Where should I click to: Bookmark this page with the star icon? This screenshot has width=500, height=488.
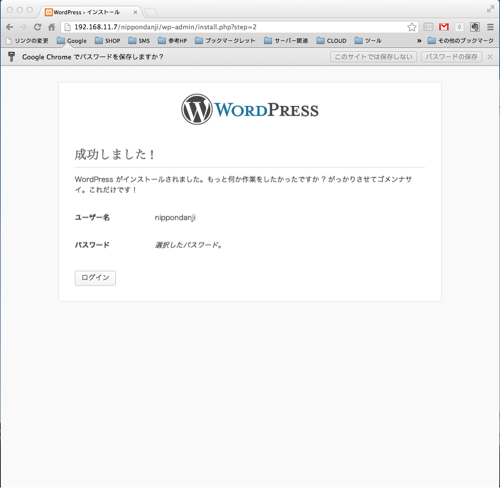[x=412, y=27]
